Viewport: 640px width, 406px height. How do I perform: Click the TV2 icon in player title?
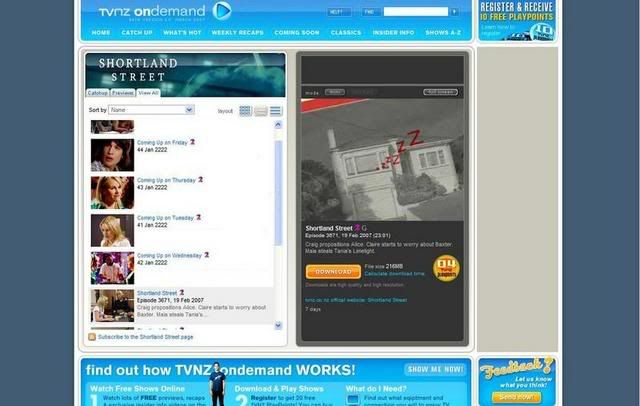[357, 228]
